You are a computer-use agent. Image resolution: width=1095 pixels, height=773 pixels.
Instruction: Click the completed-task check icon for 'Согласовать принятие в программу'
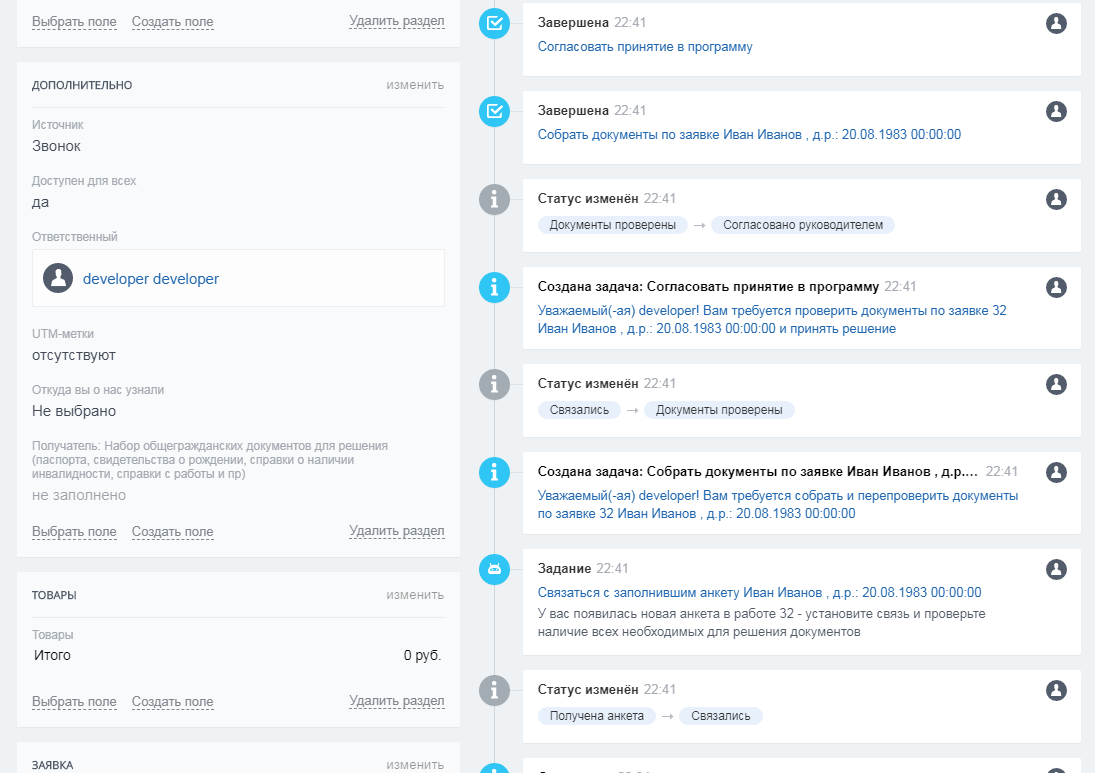(x=494, y=23)
